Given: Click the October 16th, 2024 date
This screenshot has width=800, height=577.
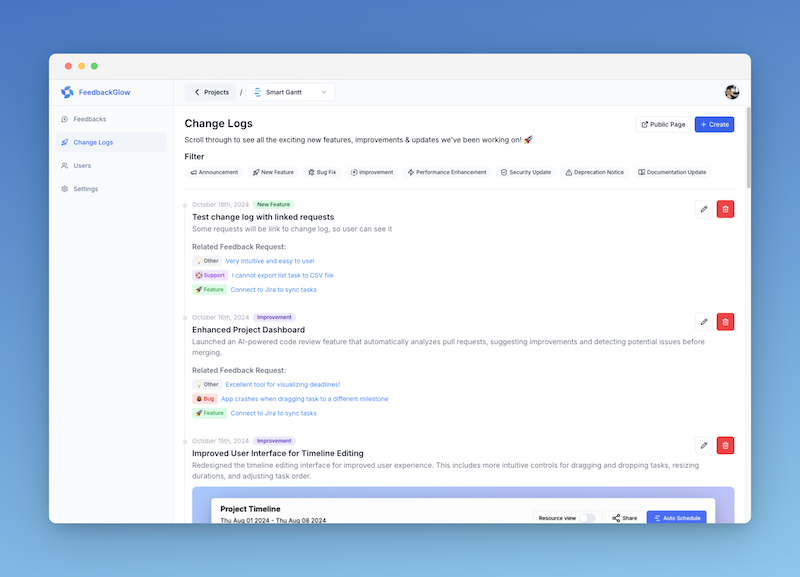Looking at the screenshot, I should [220, 317].
